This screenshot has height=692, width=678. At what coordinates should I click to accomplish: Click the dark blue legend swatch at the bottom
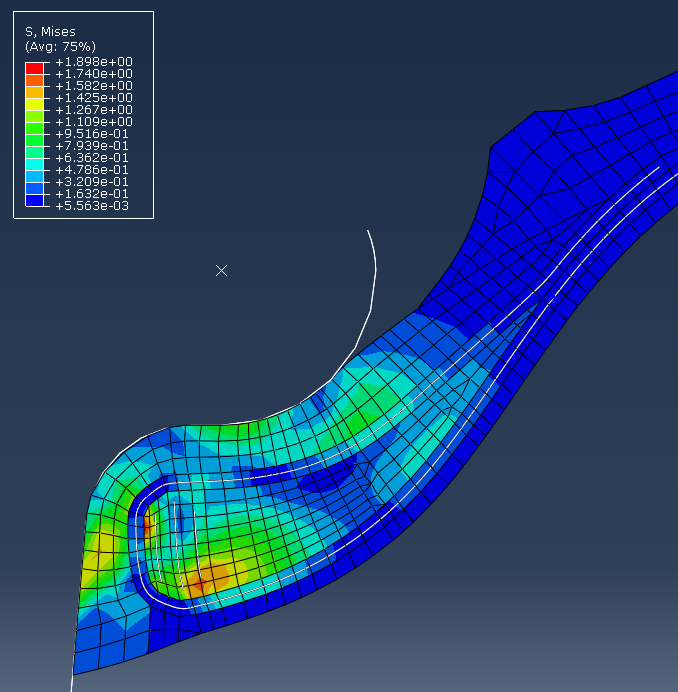pos(34,200)
